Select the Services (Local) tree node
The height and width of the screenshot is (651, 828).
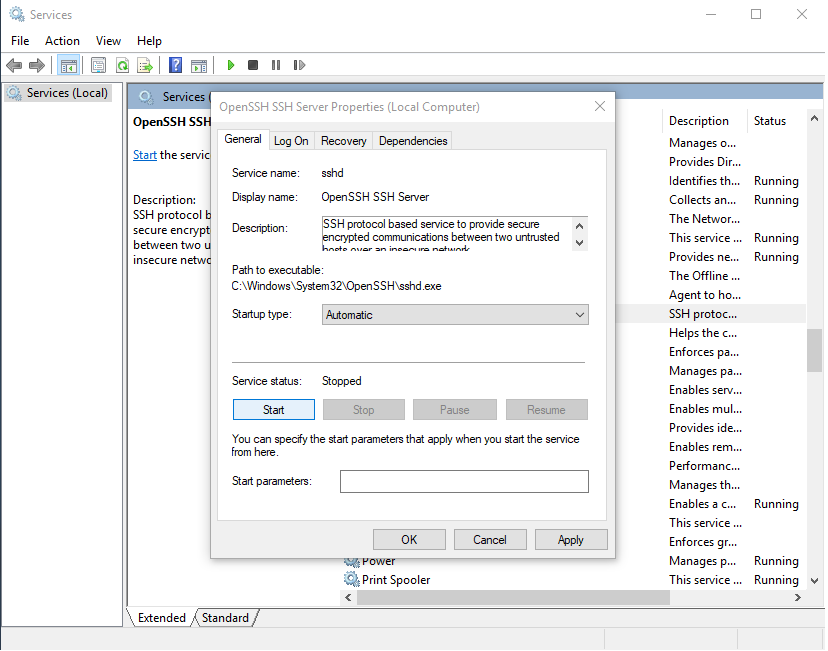click(x=58, y=93)
